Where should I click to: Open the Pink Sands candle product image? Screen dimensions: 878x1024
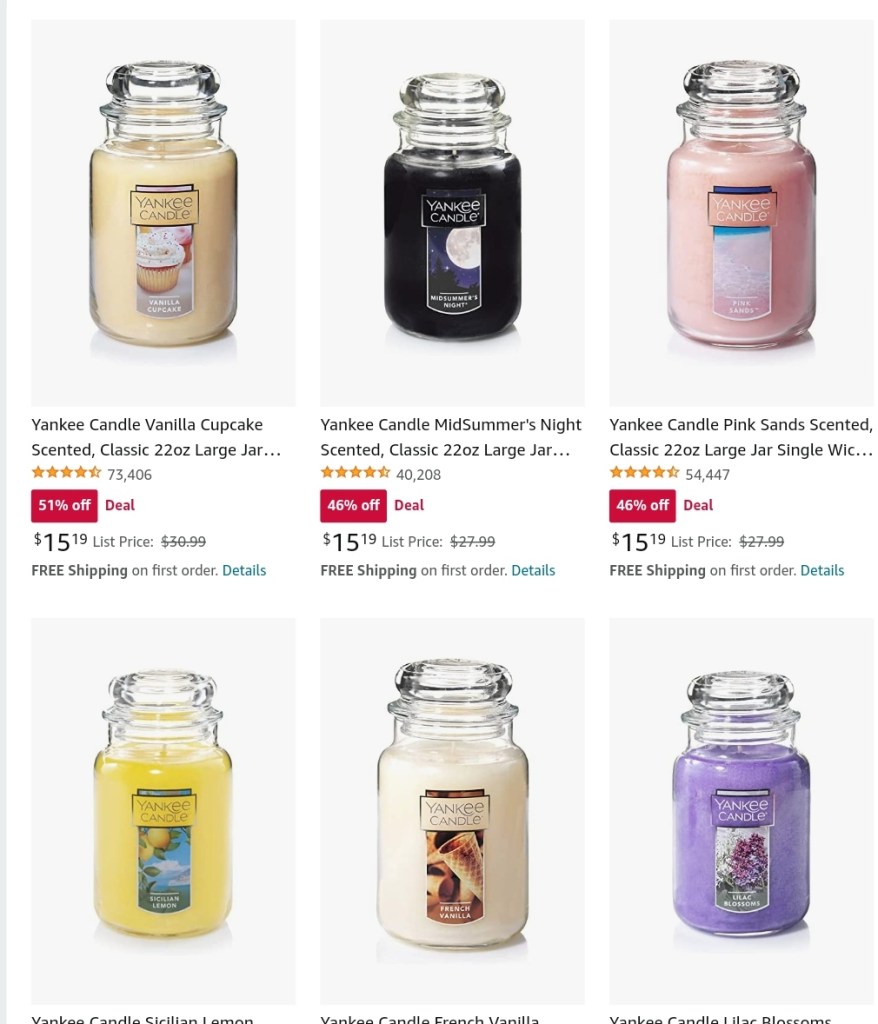[741, 213]
